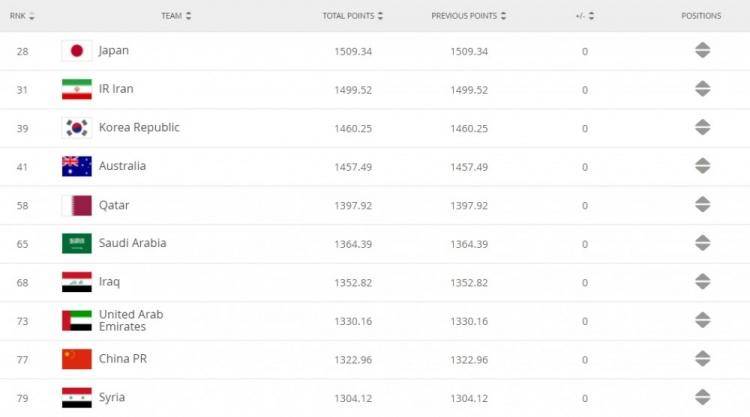The width and height of the screenshot is (750, 417).
Task: Click the Saudi Arabia flag icon
Action: (76, 243)
